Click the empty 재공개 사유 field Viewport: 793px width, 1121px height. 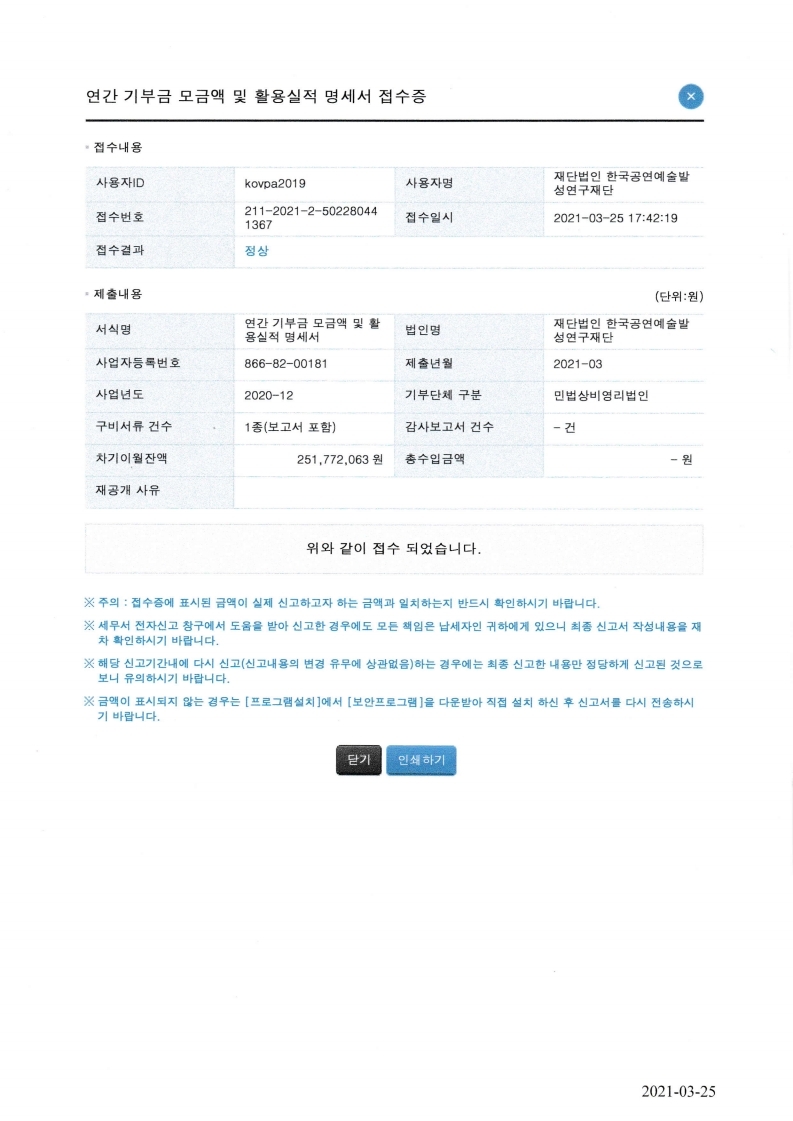pyautogui.click(x=467, y=491)
